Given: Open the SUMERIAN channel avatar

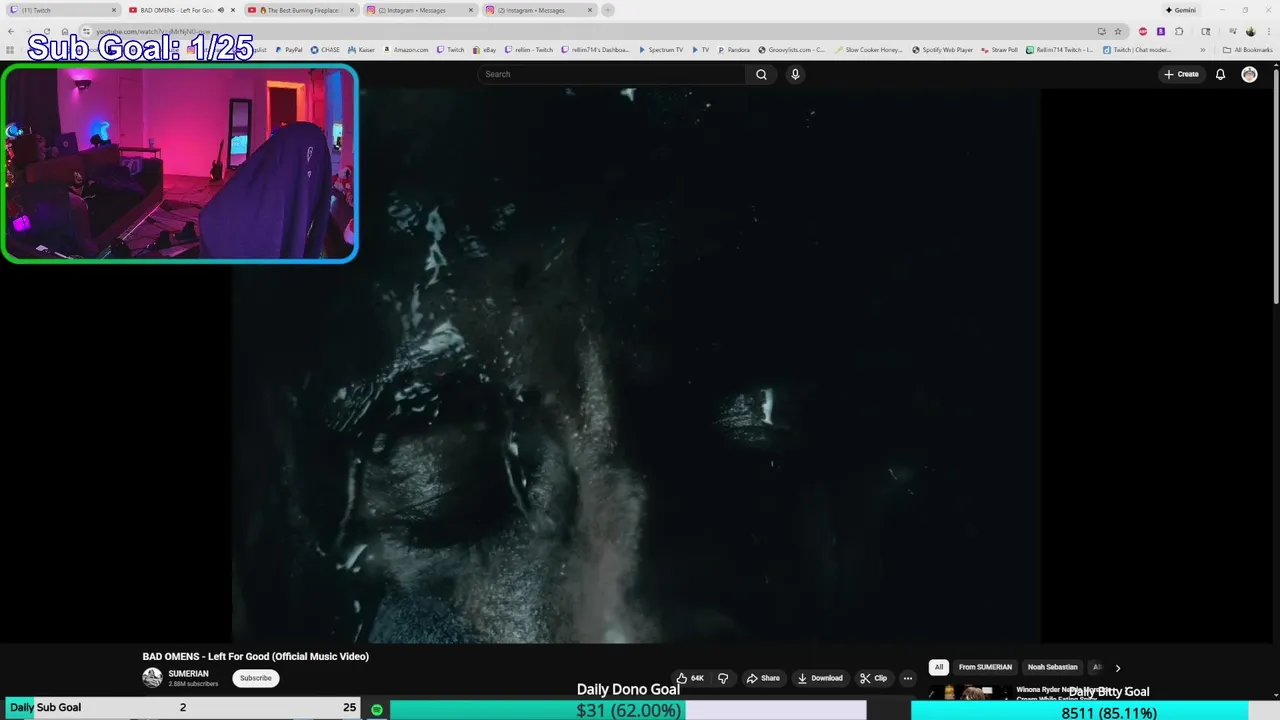Looking at the screenshot, I should pos(152,678).
